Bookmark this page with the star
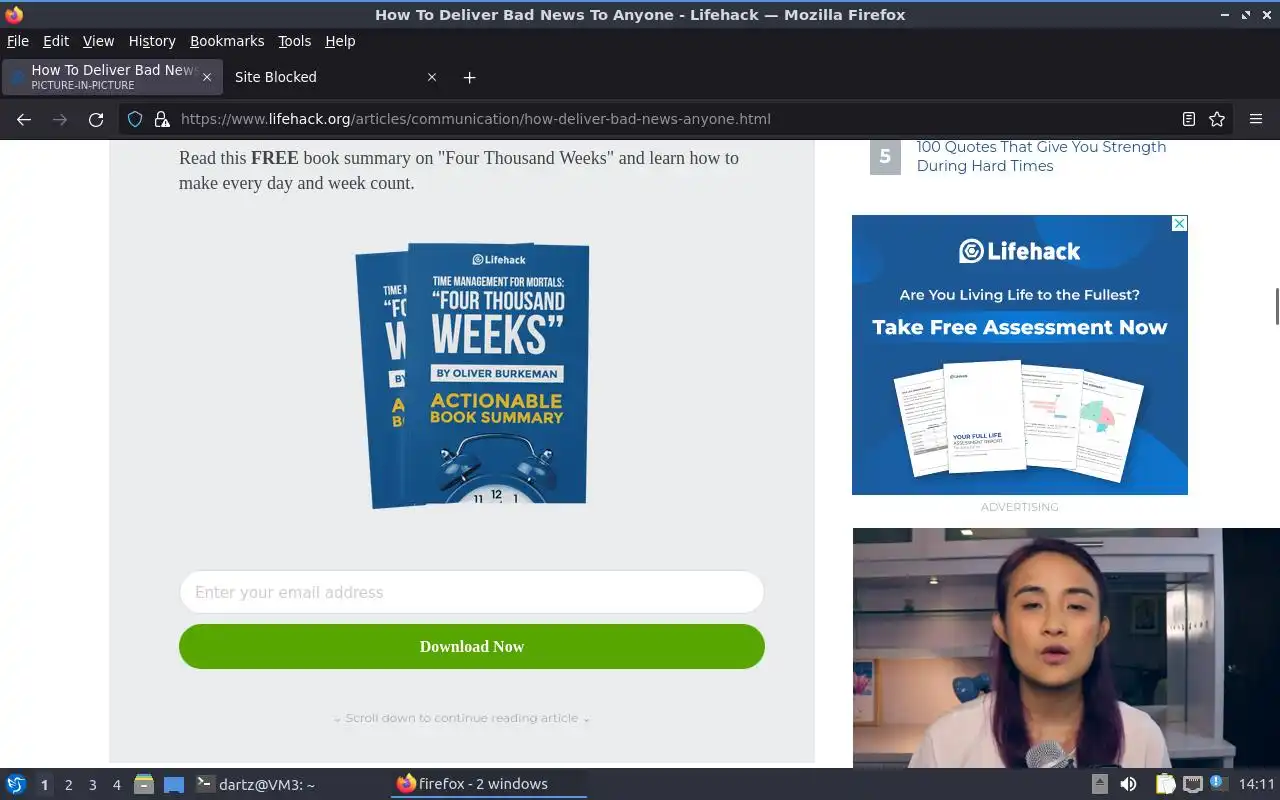Screen dimensions: 1280x800 pyautogui.click(x=1217, y=119)
